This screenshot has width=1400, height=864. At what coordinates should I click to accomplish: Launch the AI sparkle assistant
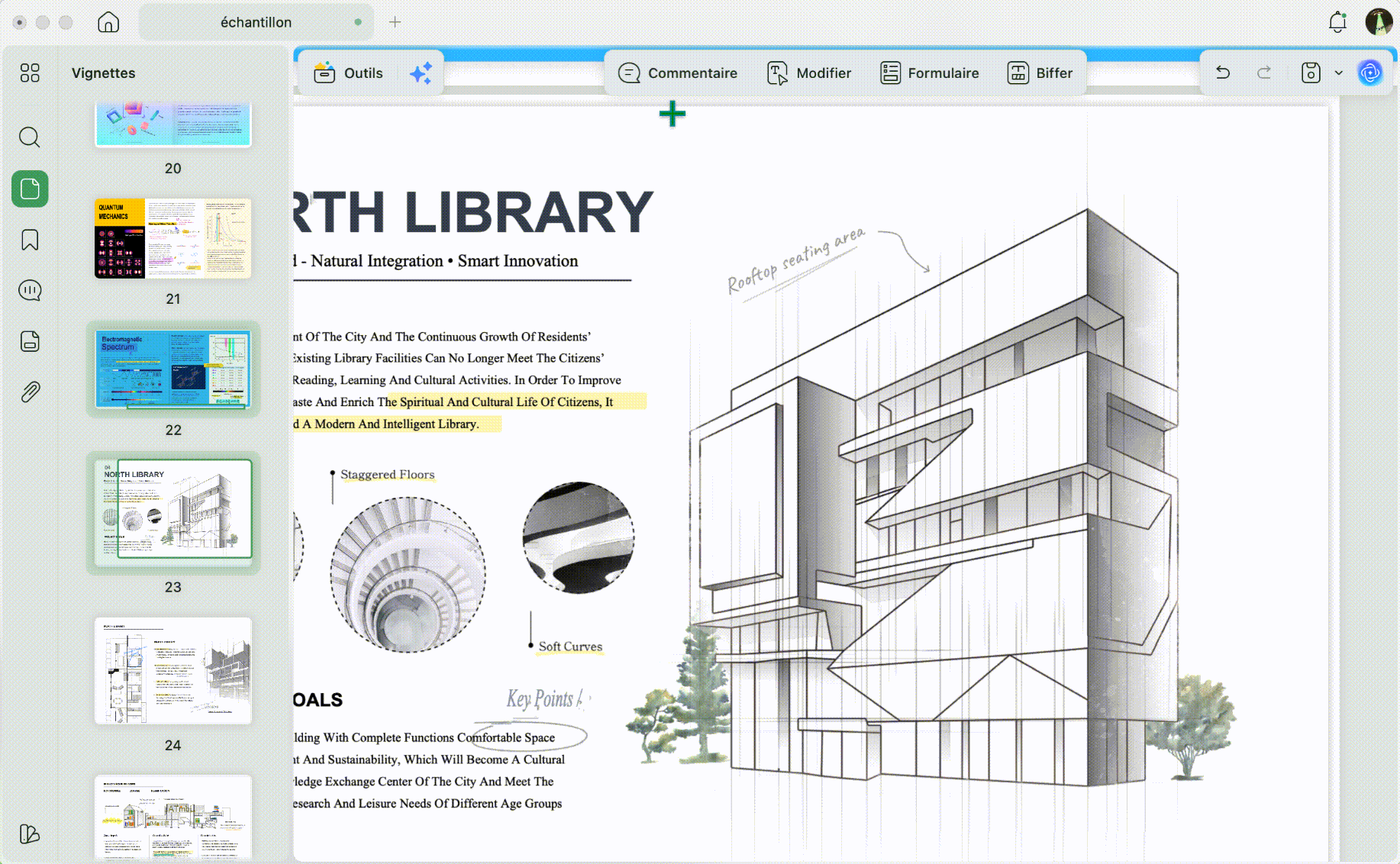[421, 73]
